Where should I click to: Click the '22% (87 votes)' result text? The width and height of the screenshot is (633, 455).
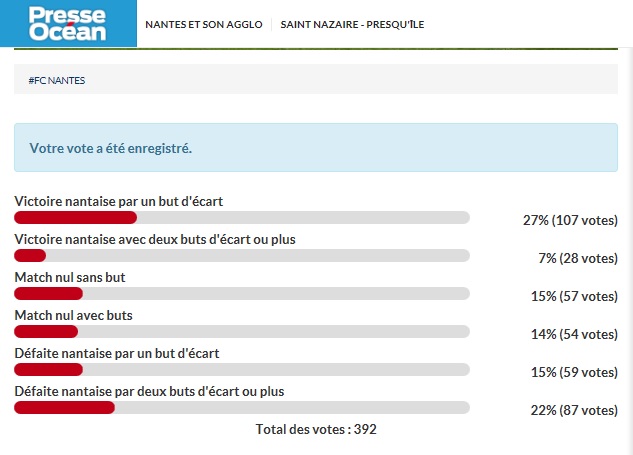574,410
